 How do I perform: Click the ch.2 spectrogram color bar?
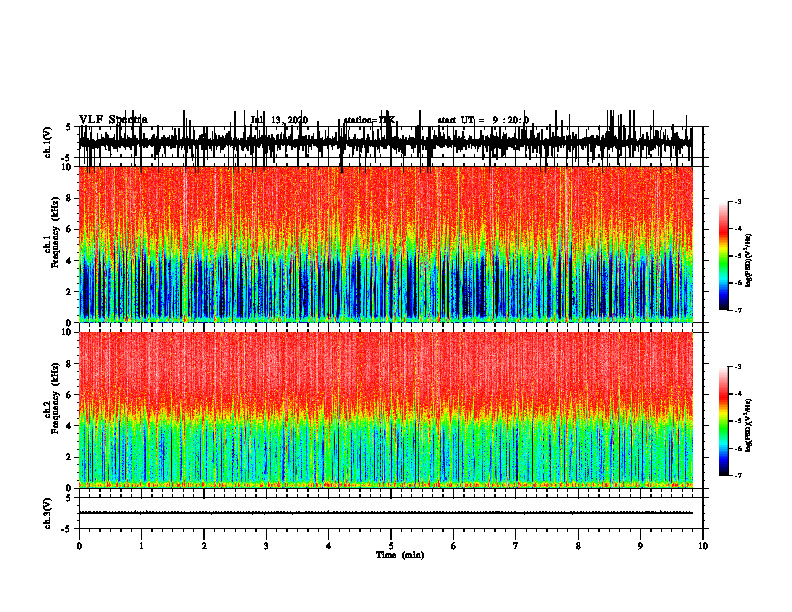click(x=723, y=421)
